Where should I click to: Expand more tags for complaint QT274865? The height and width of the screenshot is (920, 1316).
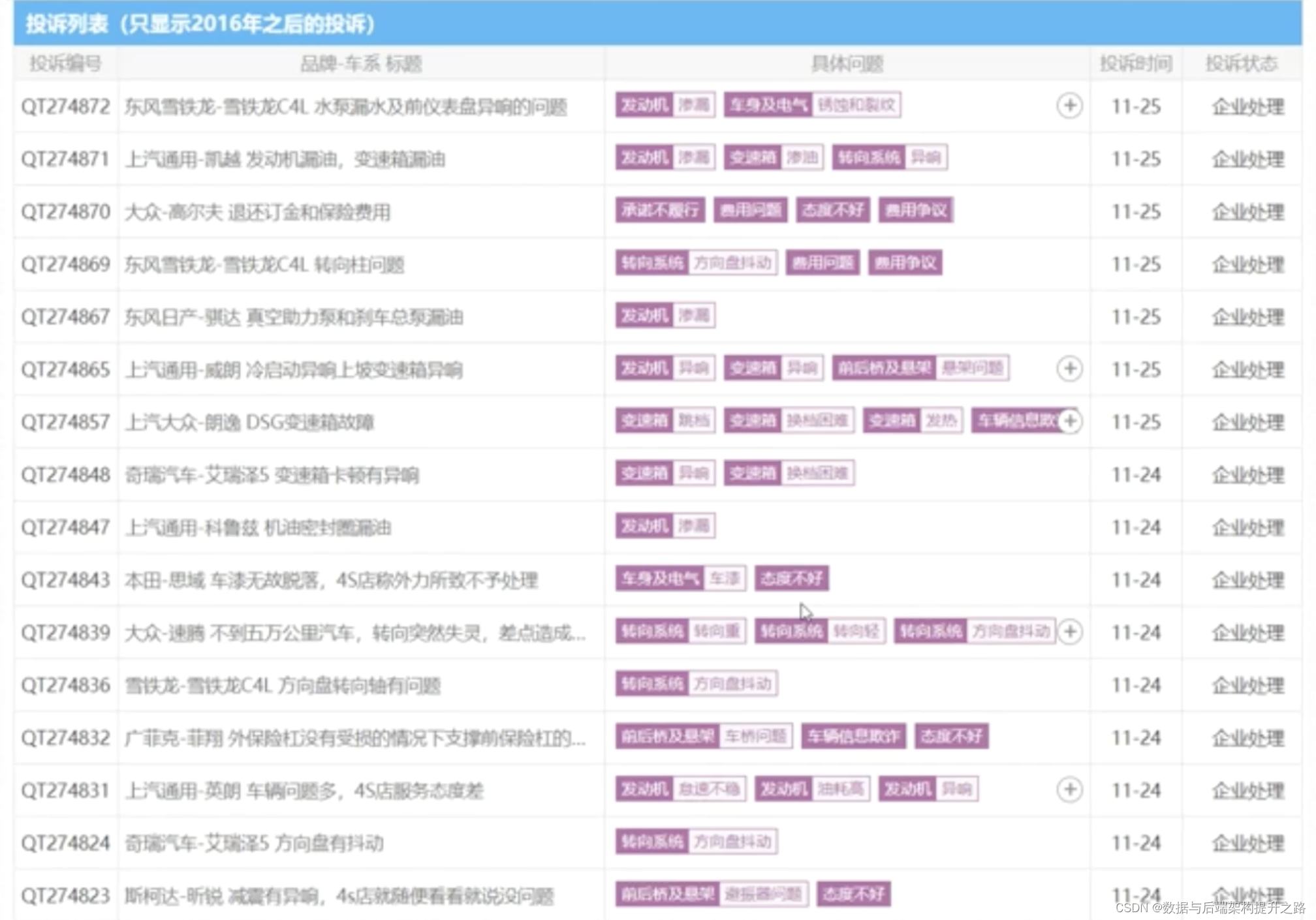[1069, 369]
